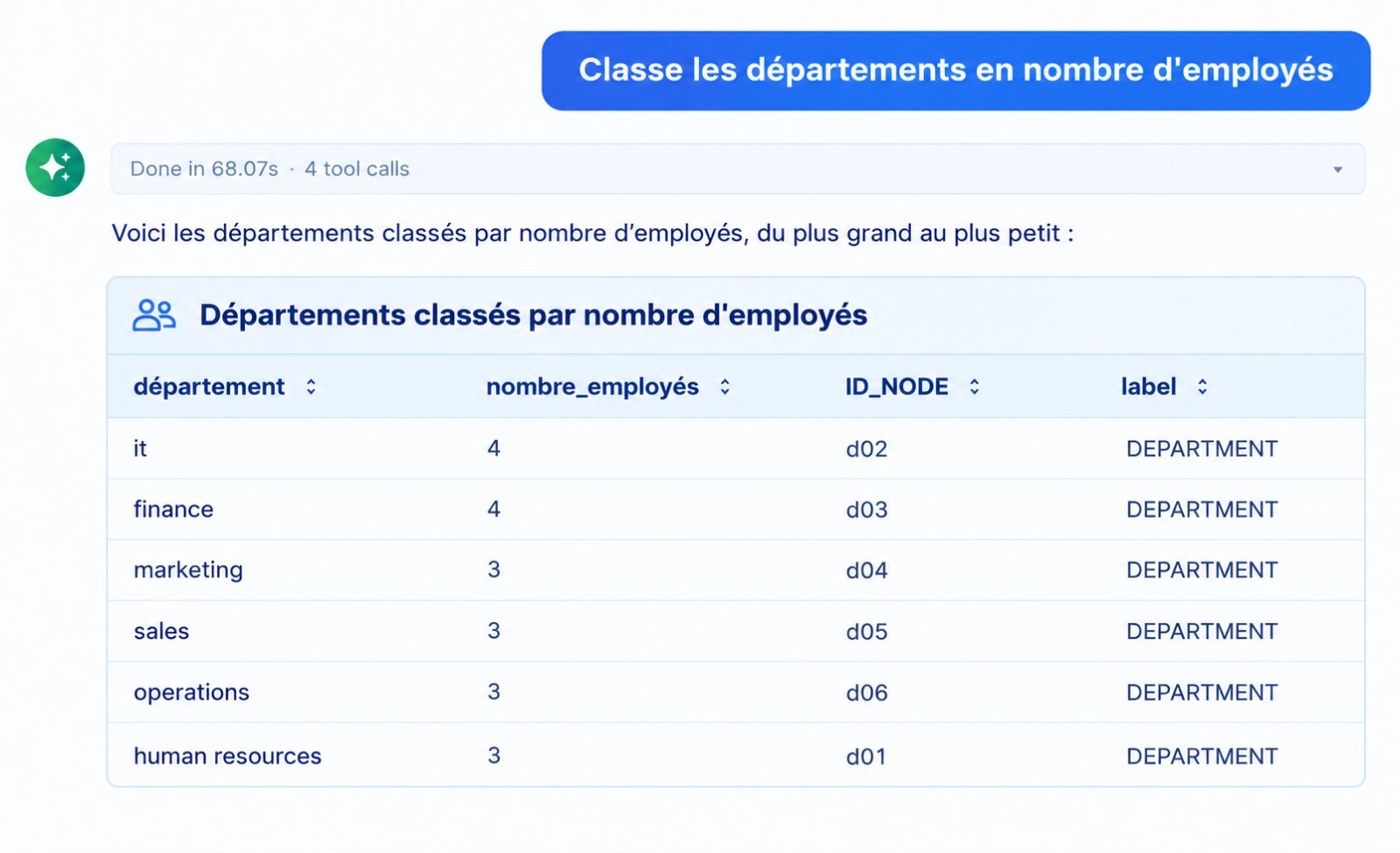Screen dimensions: 1400x853
Task: Click the employee count in sales row
Action: (493, 631)
